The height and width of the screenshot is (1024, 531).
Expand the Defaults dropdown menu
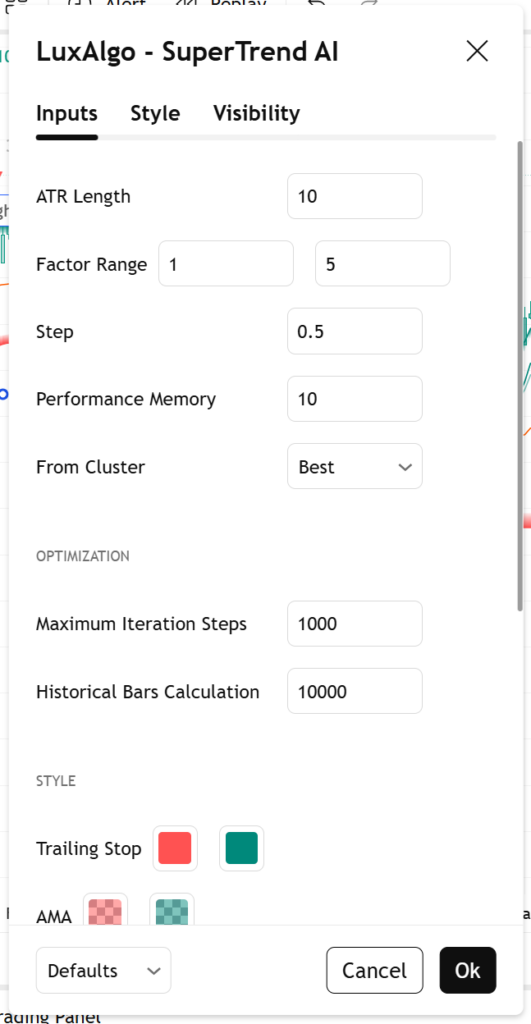click(x=103, y=970)
